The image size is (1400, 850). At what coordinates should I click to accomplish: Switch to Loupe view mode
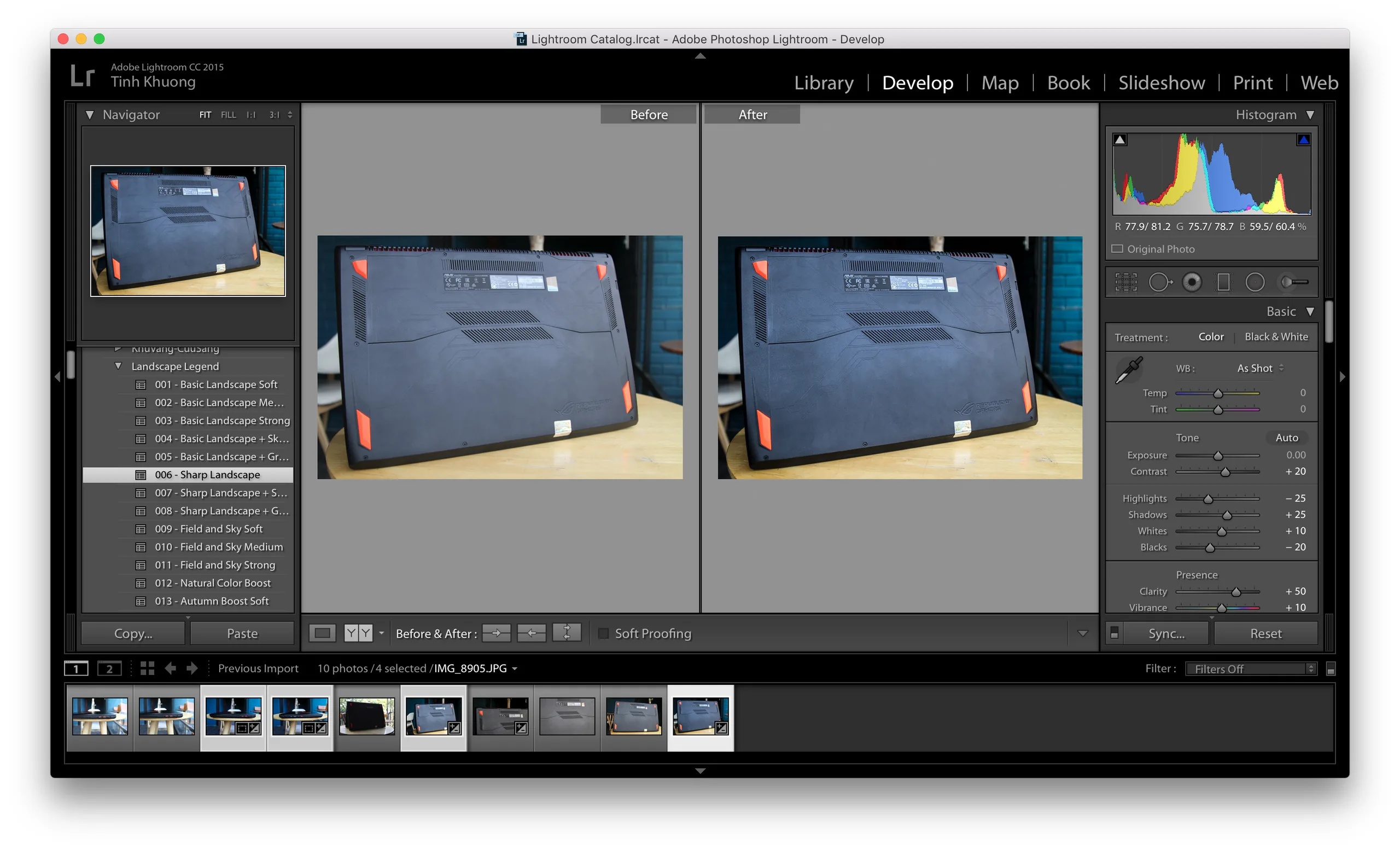pyautogui.click(x=322, y=633)
